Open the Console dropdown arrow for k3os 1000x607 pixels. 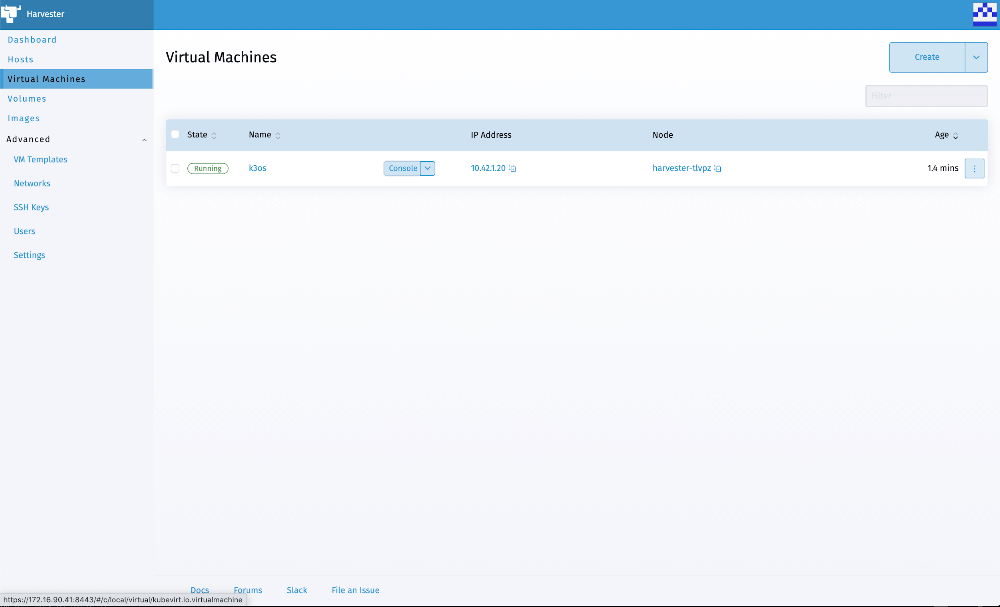[428, 168]
